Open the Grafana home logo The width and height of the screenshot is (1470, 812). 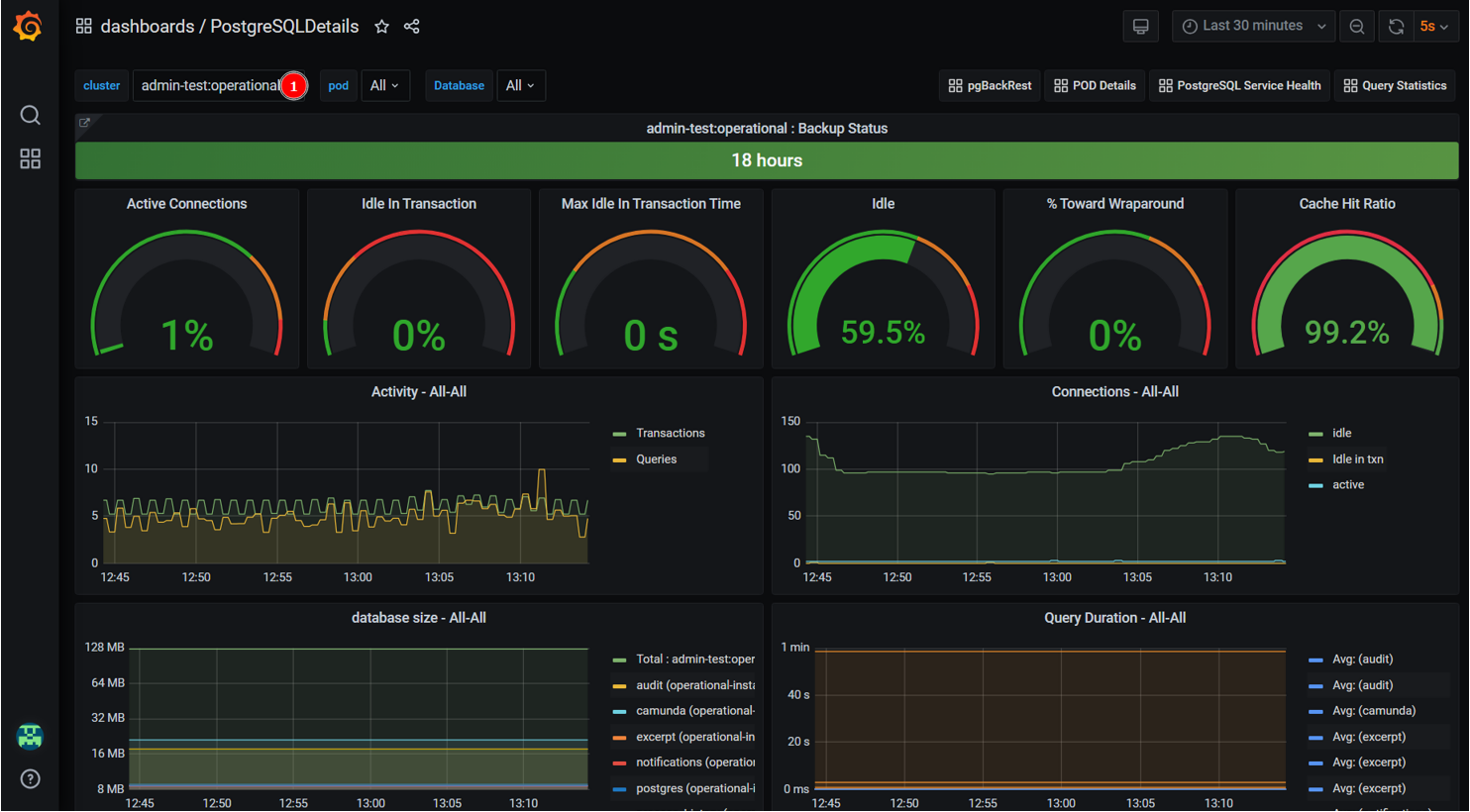(29, 26)
